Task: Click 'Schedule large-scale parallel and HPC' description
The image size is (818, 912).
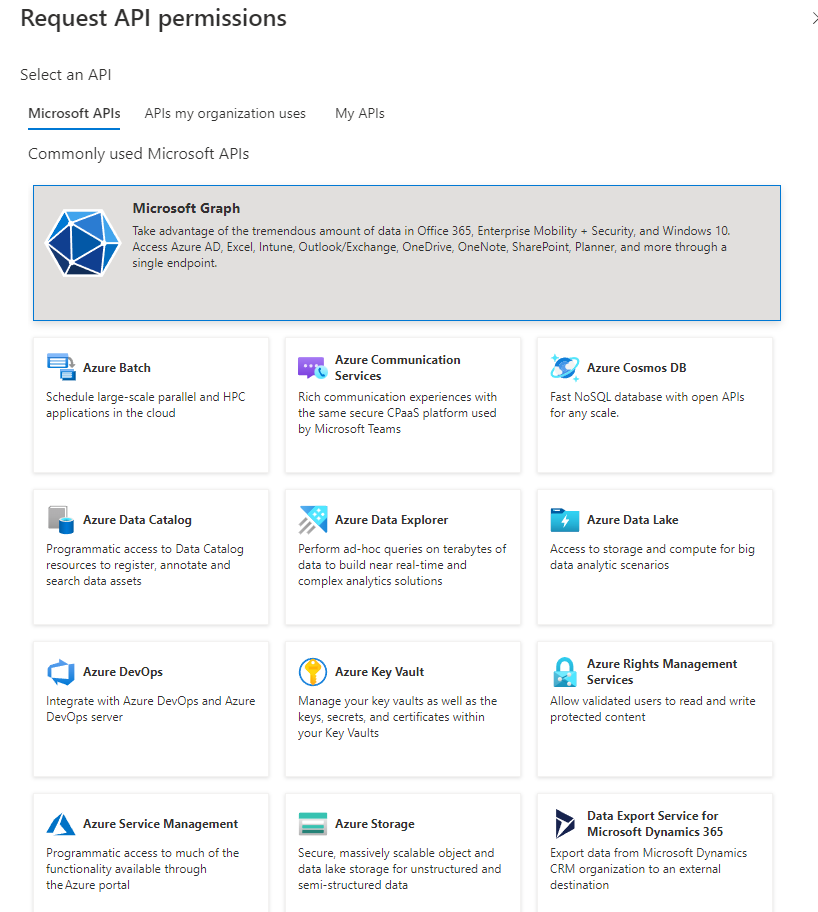Action: pyautogui.click(x=146, y=405)
